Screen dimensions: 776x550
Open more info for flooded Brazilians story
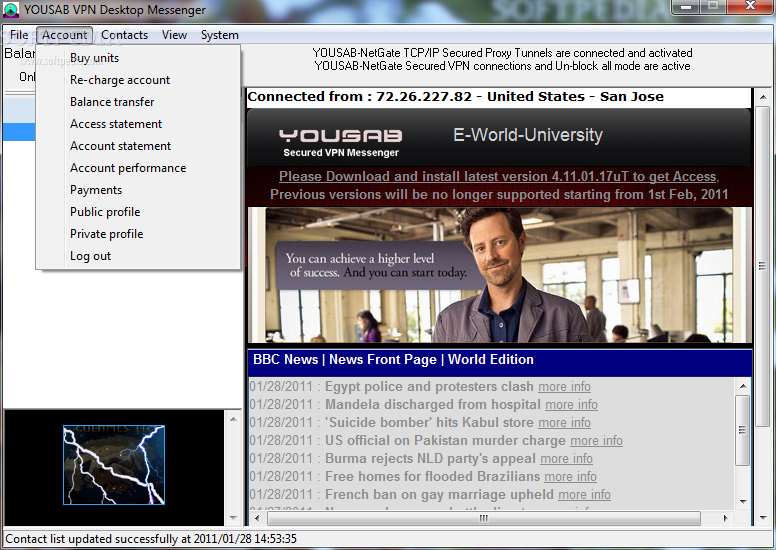coord(570,476)
